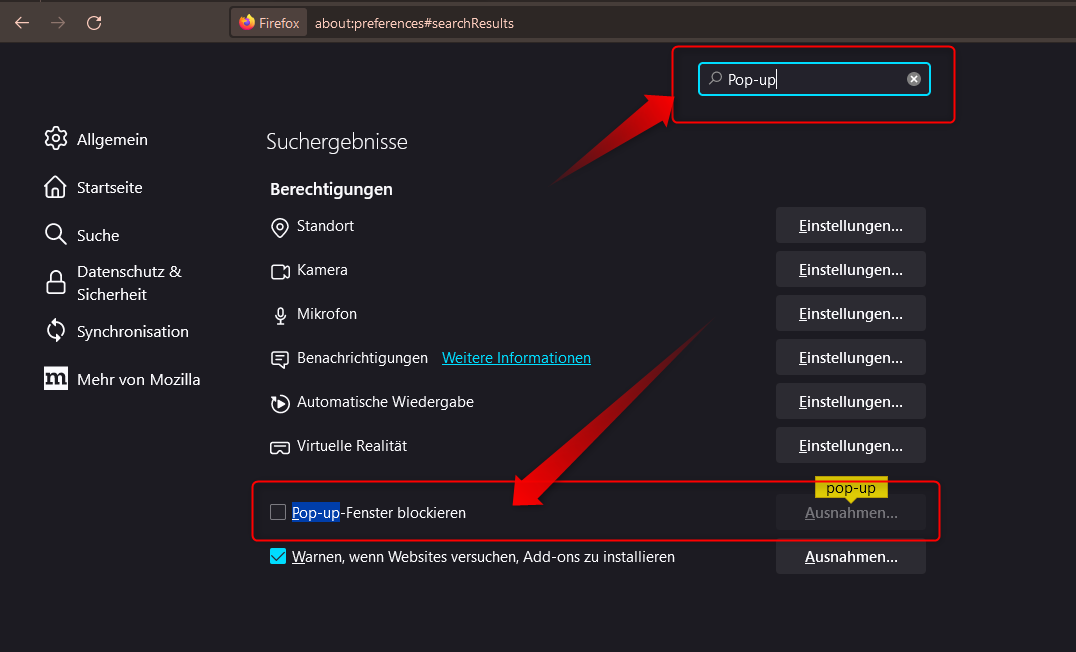Click the Suchergebnisse heading
The height and width of the screenshot is (652, 1076).
(x=337, y=141)
